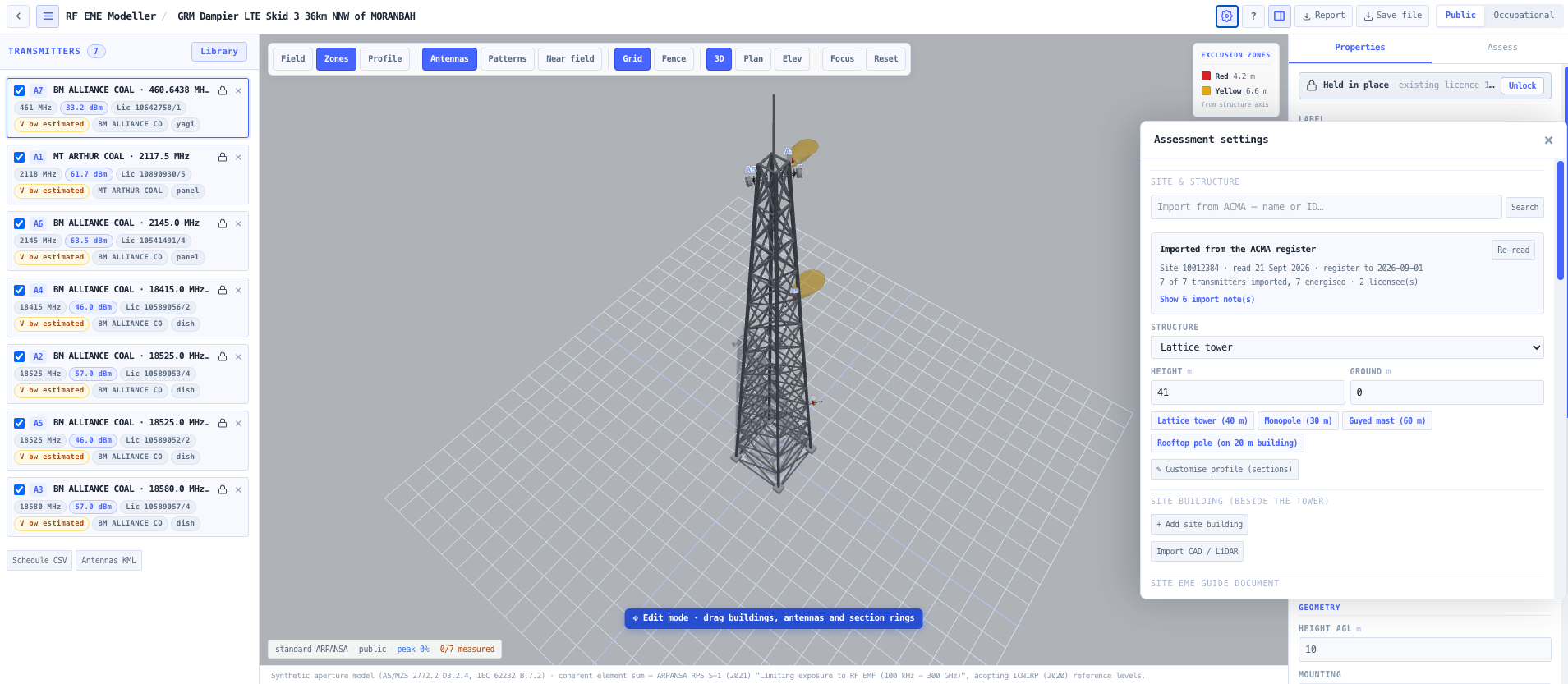The image size is (1568, 684).
Task: Click lock icon on A2 transmitter row
Action: click(x=223, y=356)
